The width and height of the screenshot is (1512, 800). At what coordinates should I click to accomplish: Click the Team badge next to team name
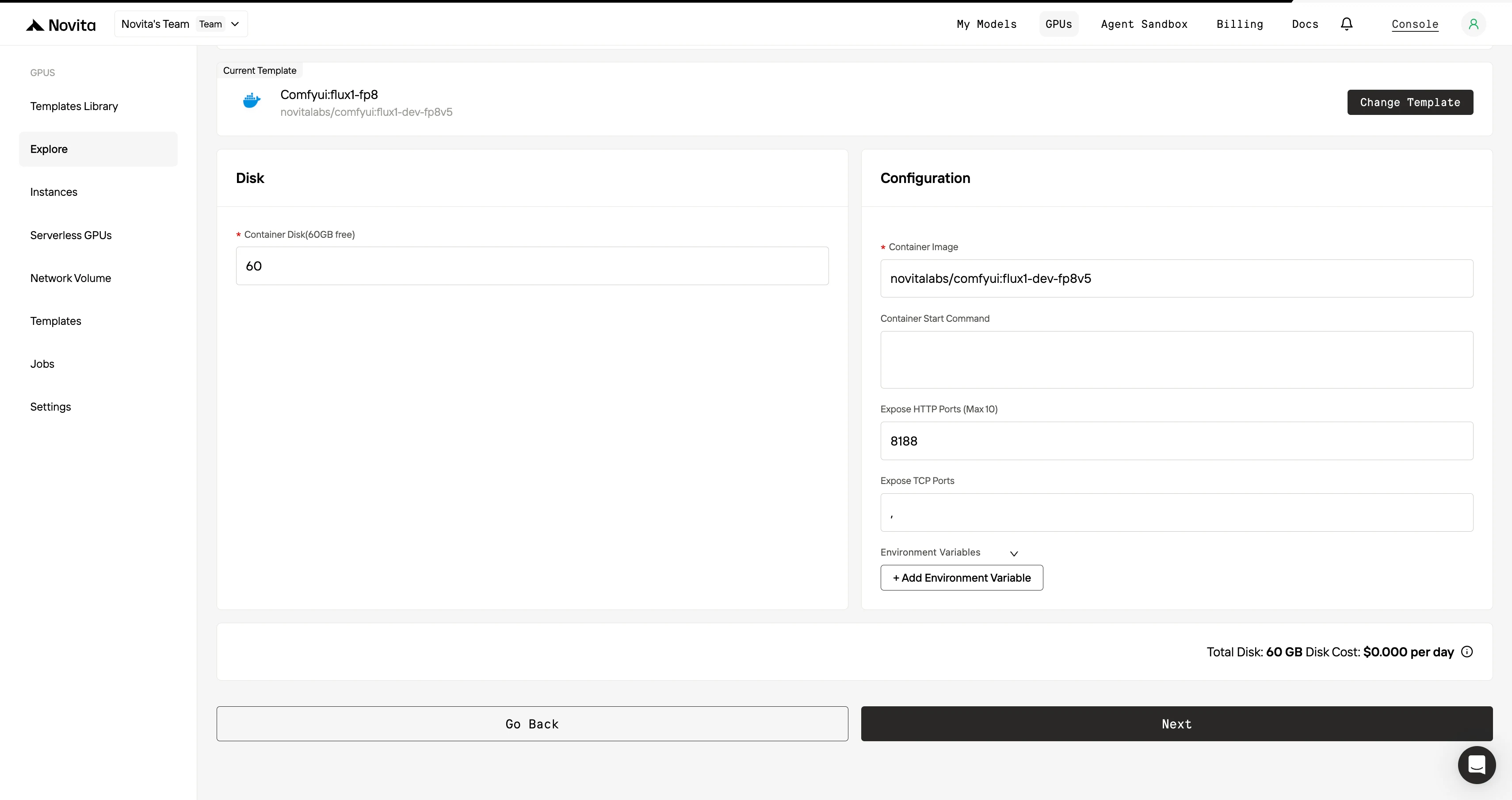point(210,24)
